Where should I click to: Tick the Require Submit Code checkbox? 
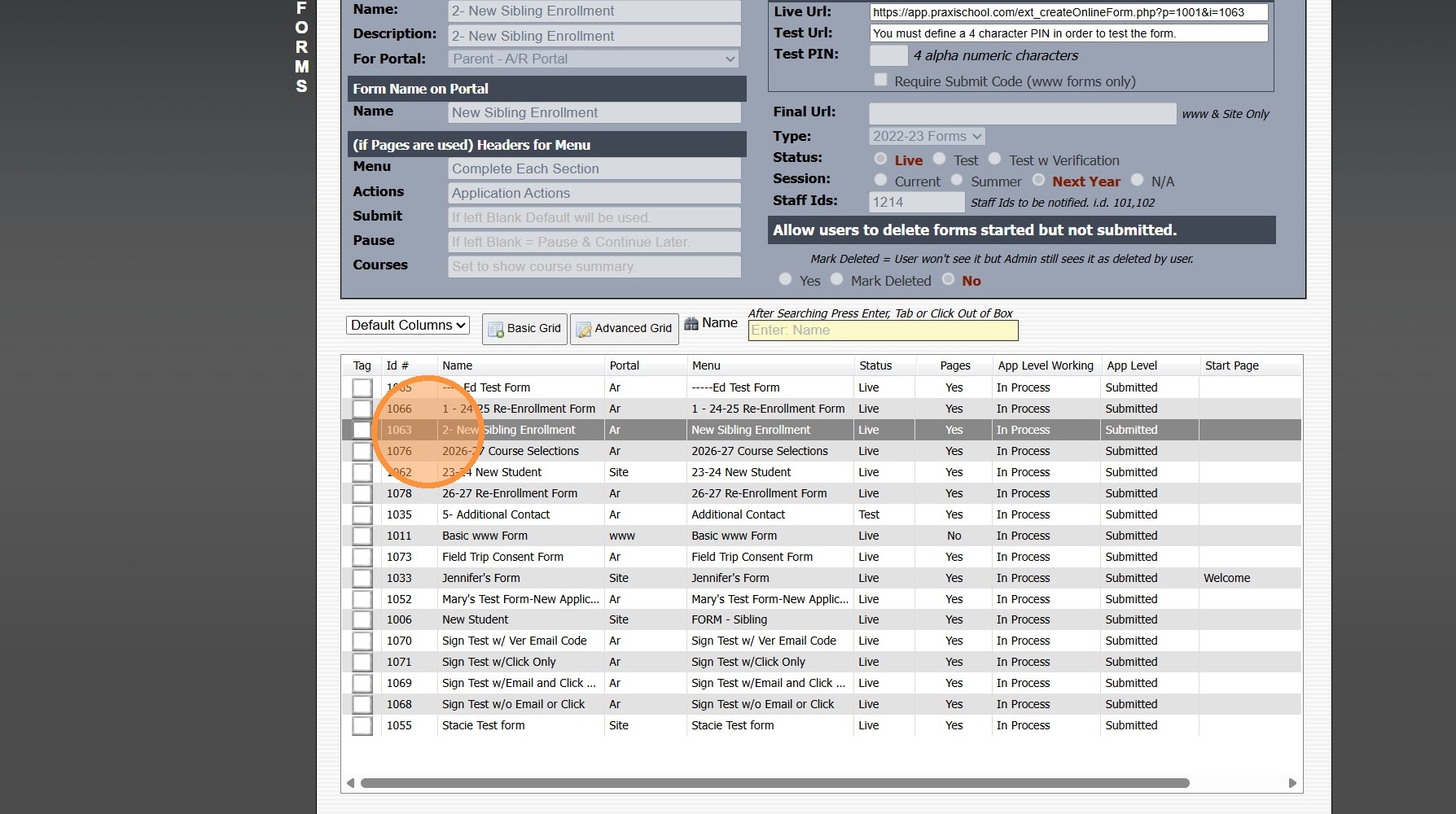point(880,80)
